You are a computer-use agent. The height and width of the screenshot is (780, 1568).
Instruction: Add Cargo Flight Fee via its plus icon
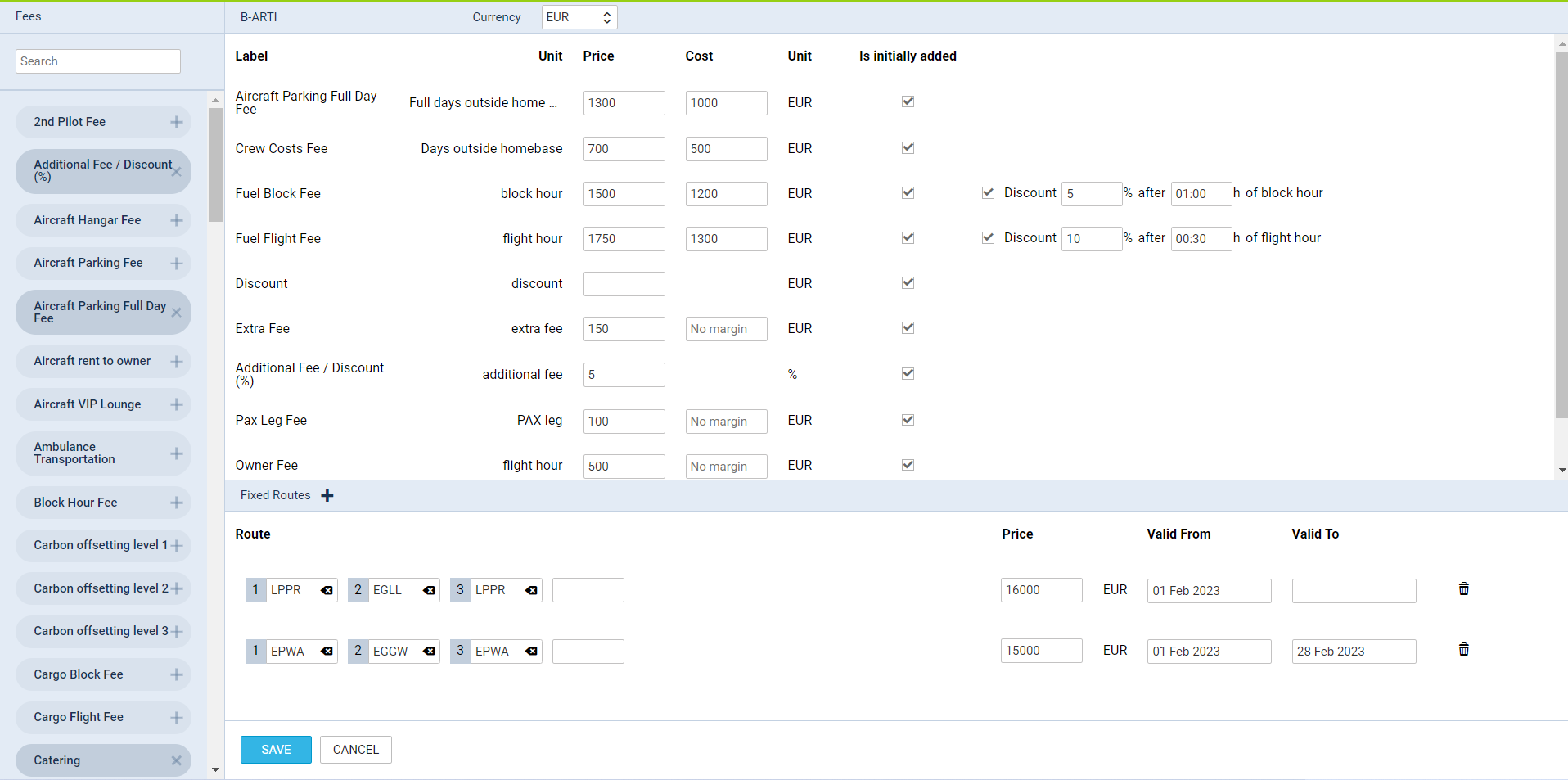(x=176, y=718)
